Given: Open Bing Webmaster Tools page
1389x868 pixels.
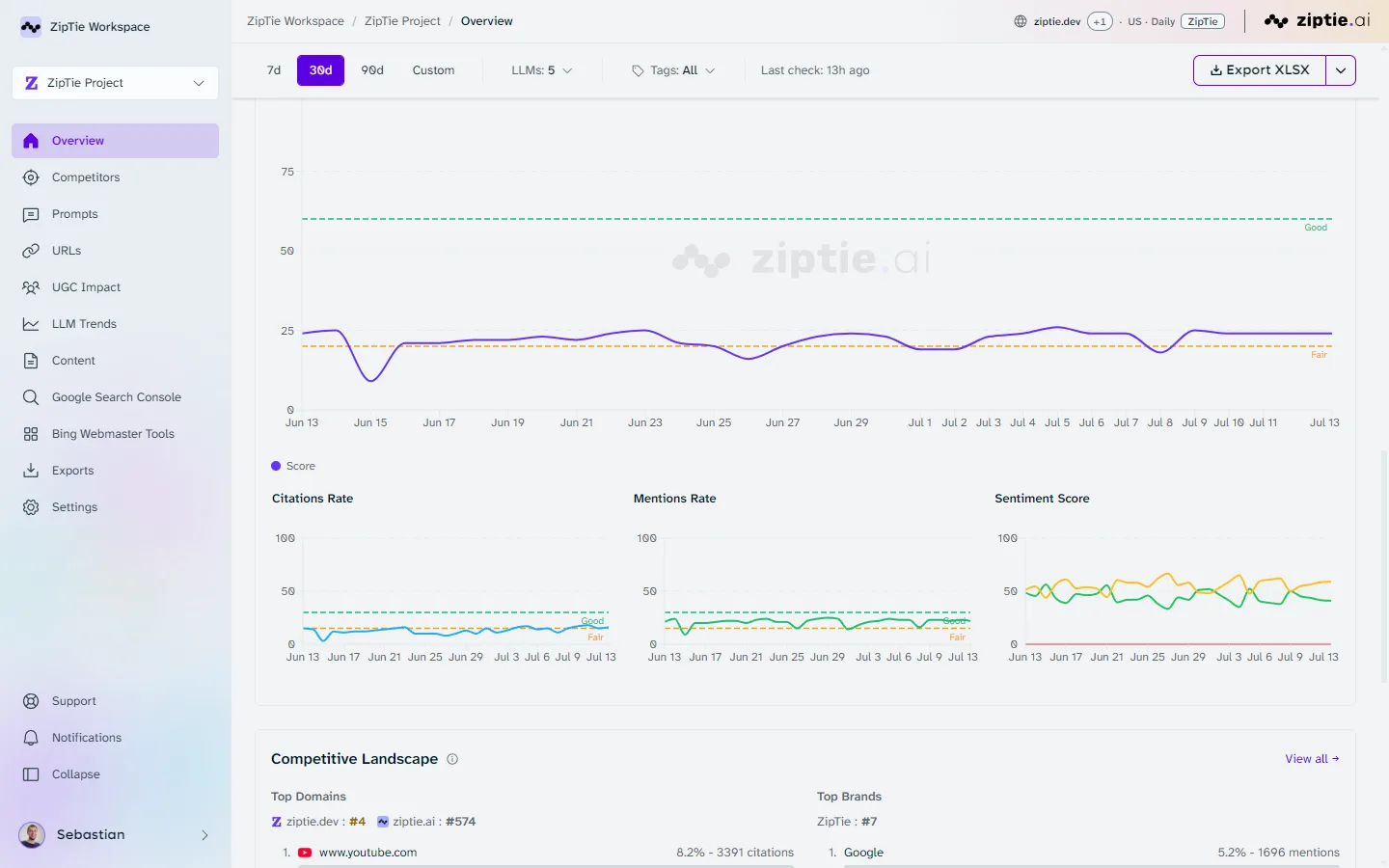Looking at the screenshot, I should pyautogui.click(x=116, y=434).
